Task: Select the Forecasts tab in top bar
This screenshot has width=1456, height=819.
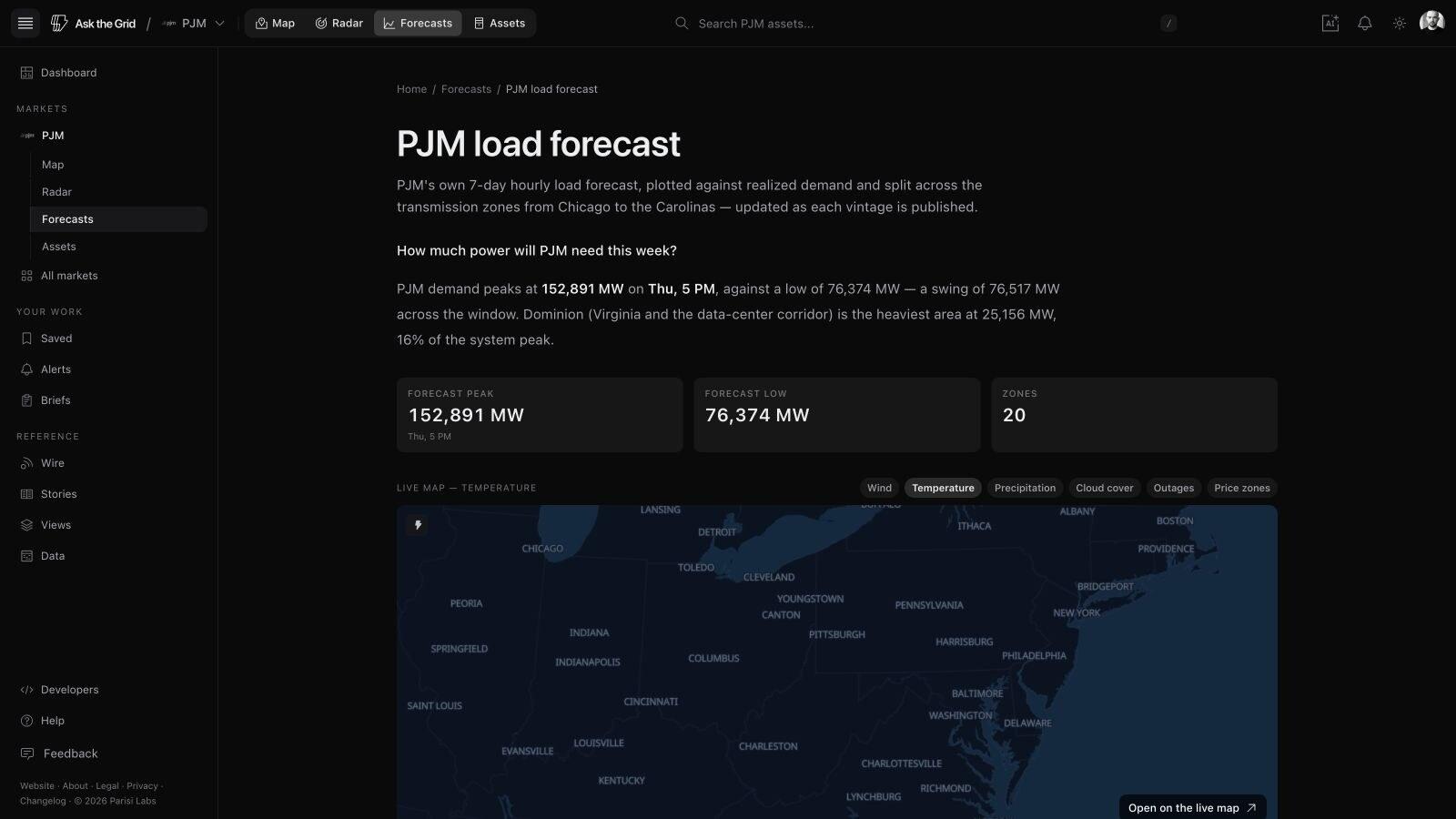Action: [418, 24]
